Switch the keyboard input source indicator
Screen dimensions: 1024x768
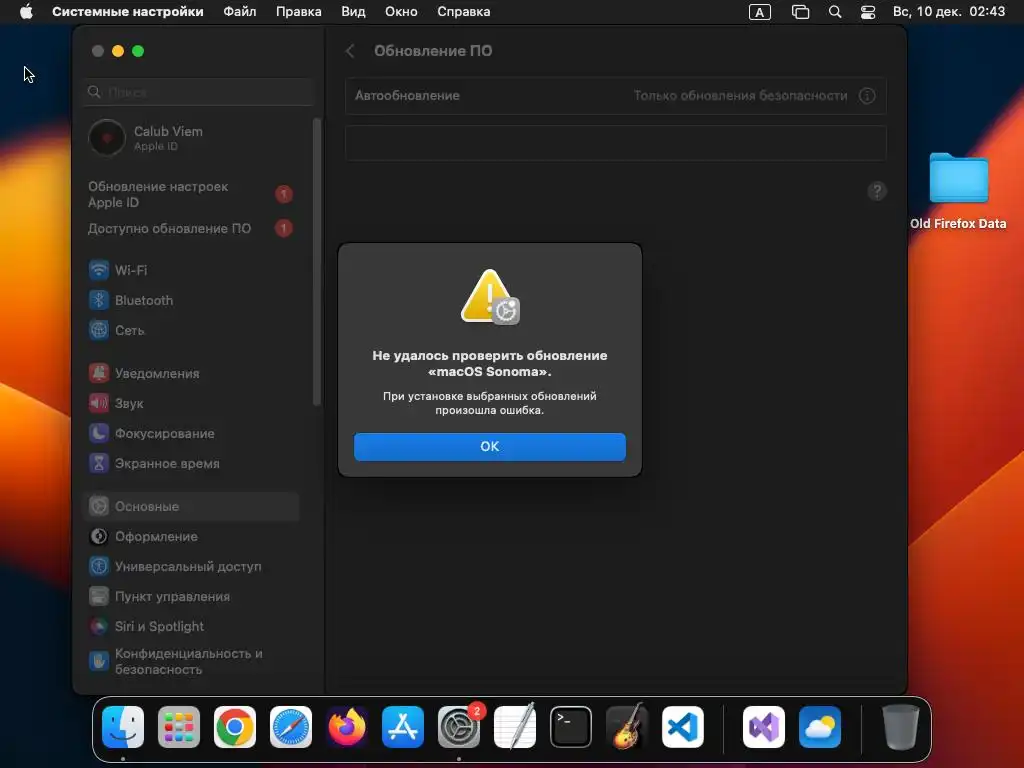click(x=760, y=12)
